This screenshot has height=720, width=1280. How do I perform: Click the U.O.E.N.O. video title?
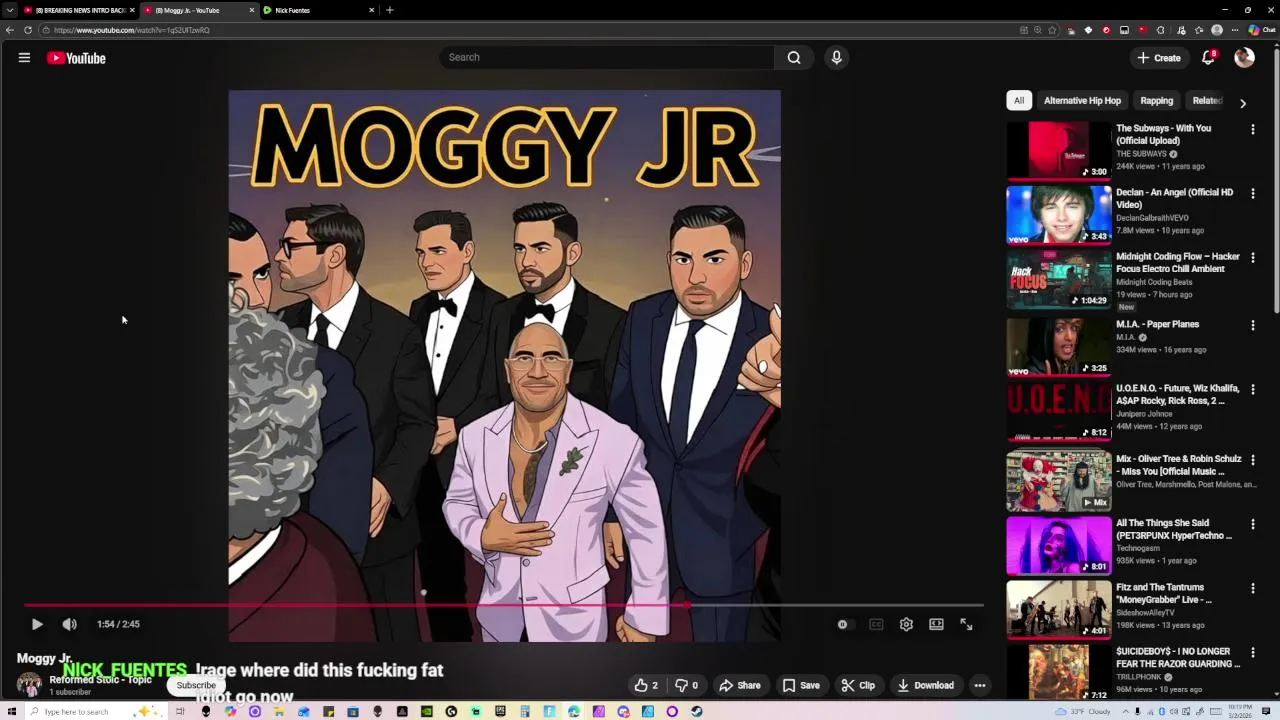[1177, 394]
